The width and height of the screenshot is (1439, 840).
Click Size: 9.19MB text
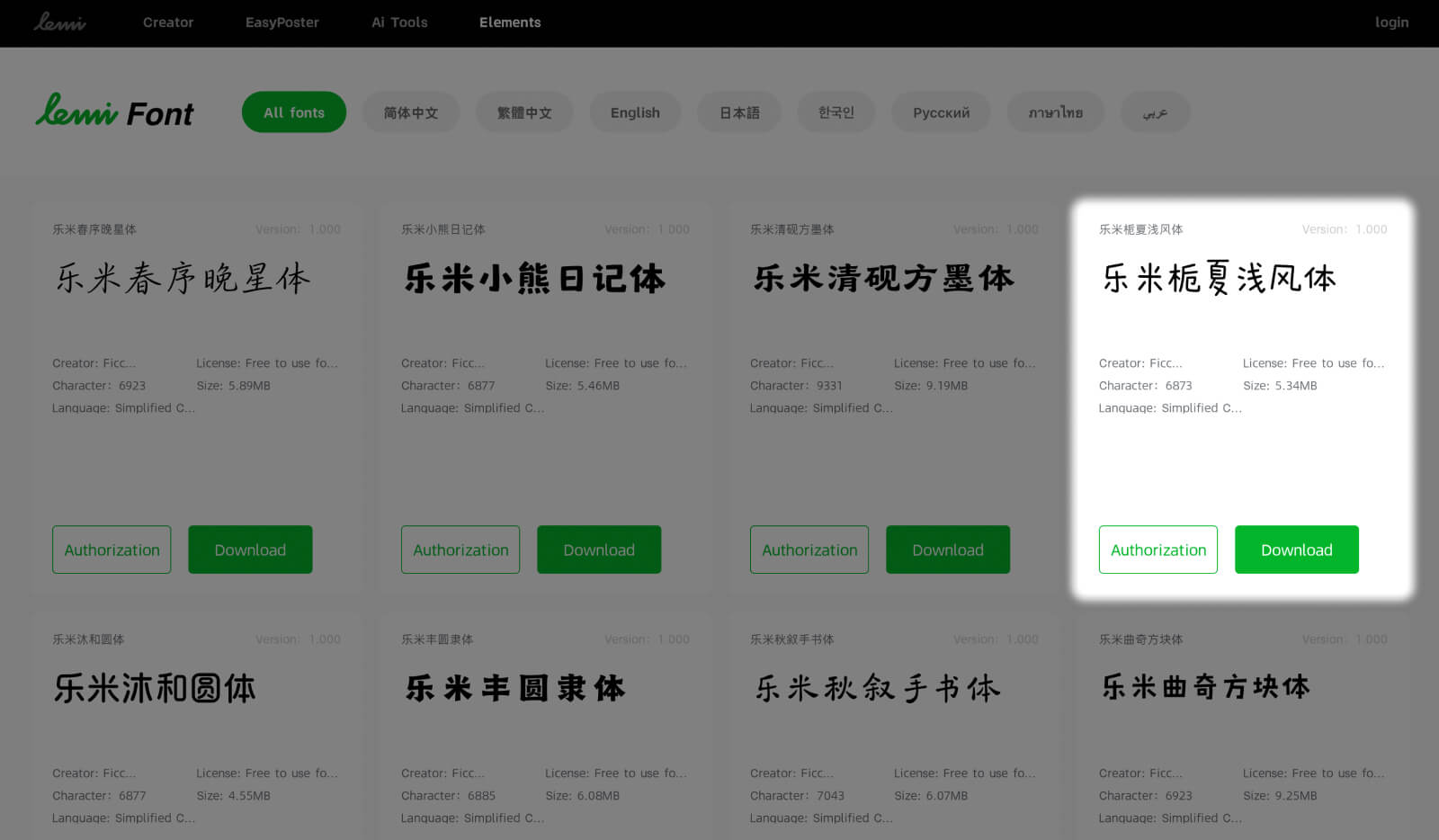(931, 386)
